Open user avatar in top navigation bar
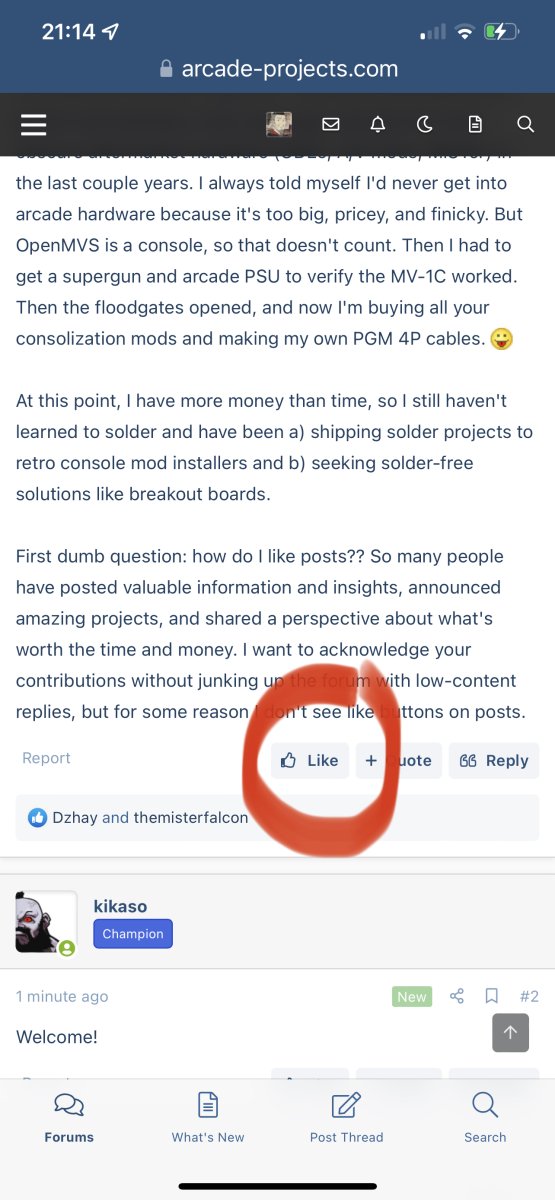This screenshot has height=1200, width=555. (279, 124)
